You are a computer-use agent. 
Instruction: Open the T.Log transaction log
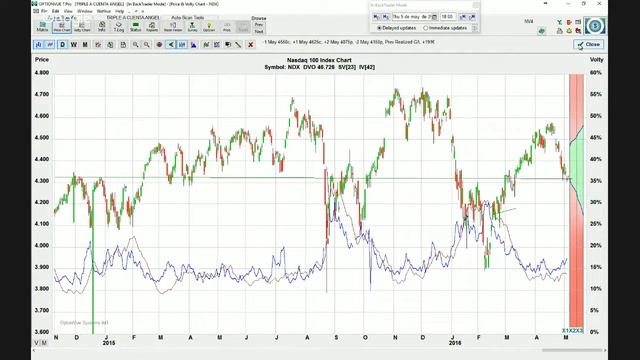[118, 27]
